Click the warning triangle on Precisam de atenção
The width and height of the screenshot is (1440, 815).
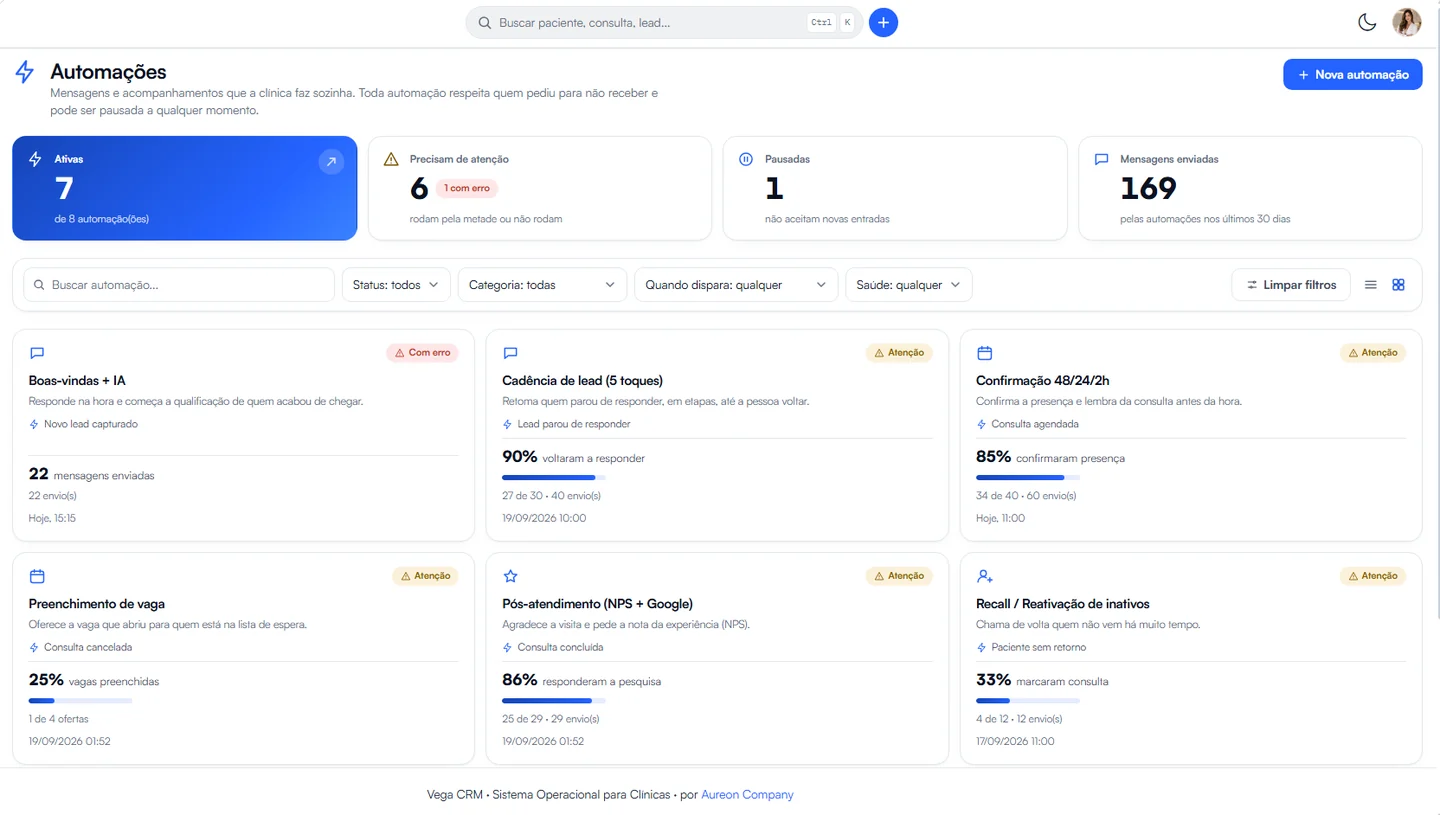point(391,159)
